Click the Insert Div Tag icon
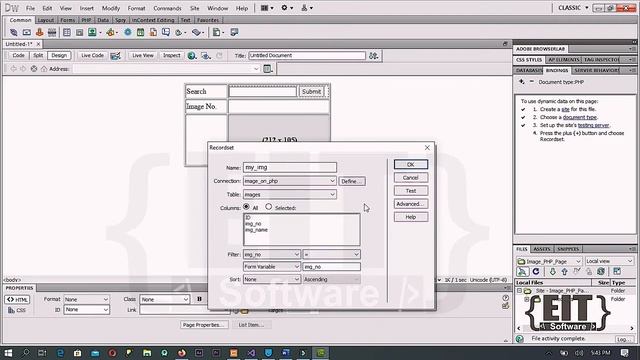640x360 pixels. [x=80, y=32]
